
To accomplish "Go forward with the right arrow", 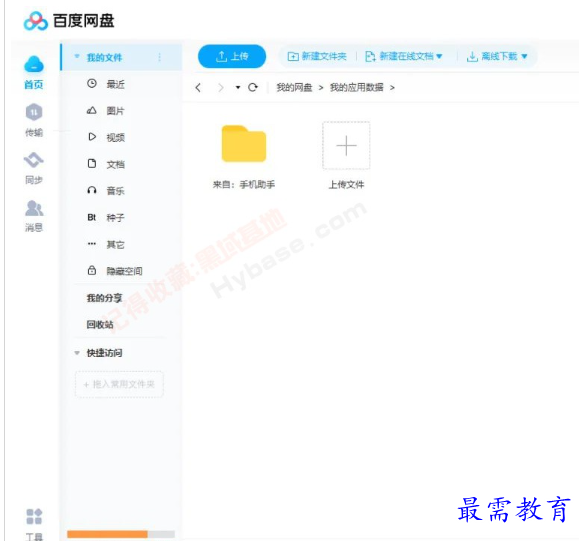I will (220, 88).
